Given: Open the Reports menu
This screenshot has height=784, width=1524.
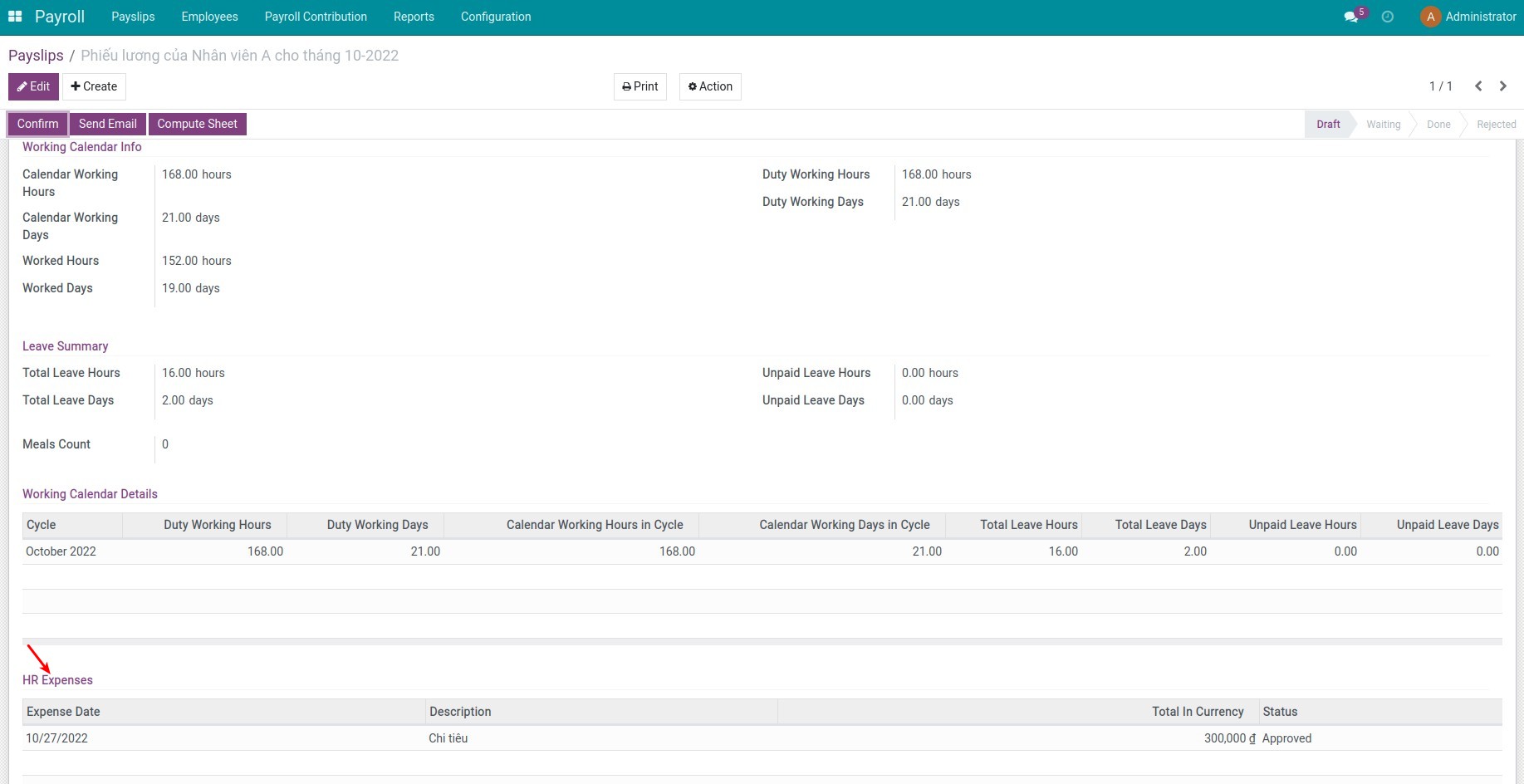Looking at the screenshot, I should (x=414, y=17).
